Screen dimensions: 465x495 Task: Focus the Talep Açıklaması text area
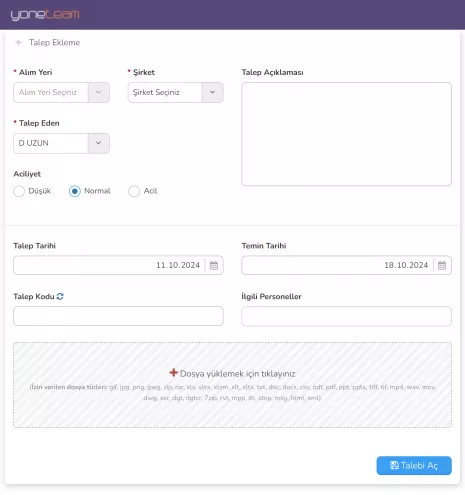pos(346,134)
